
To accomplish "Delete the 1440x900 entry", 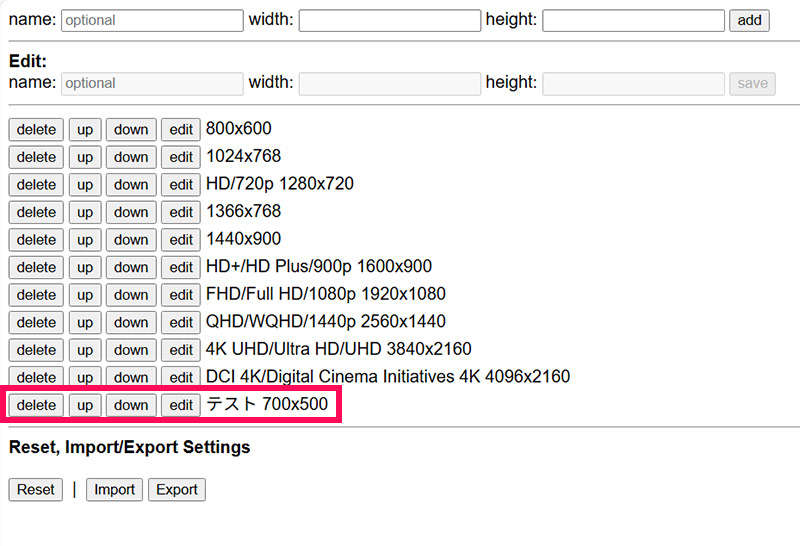I will point(36,240).
